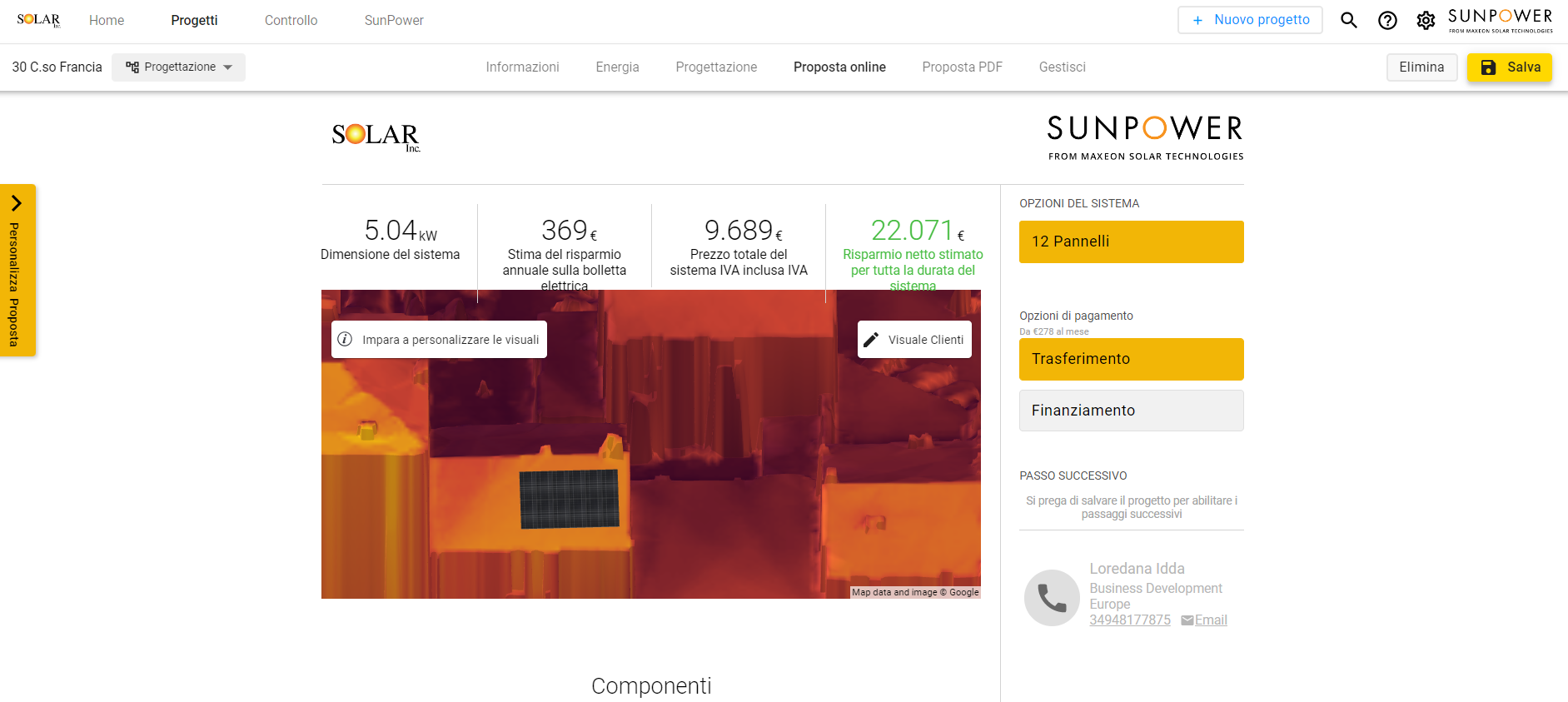
Task: Open the SunPower menu item
Action: pos(394,20)
